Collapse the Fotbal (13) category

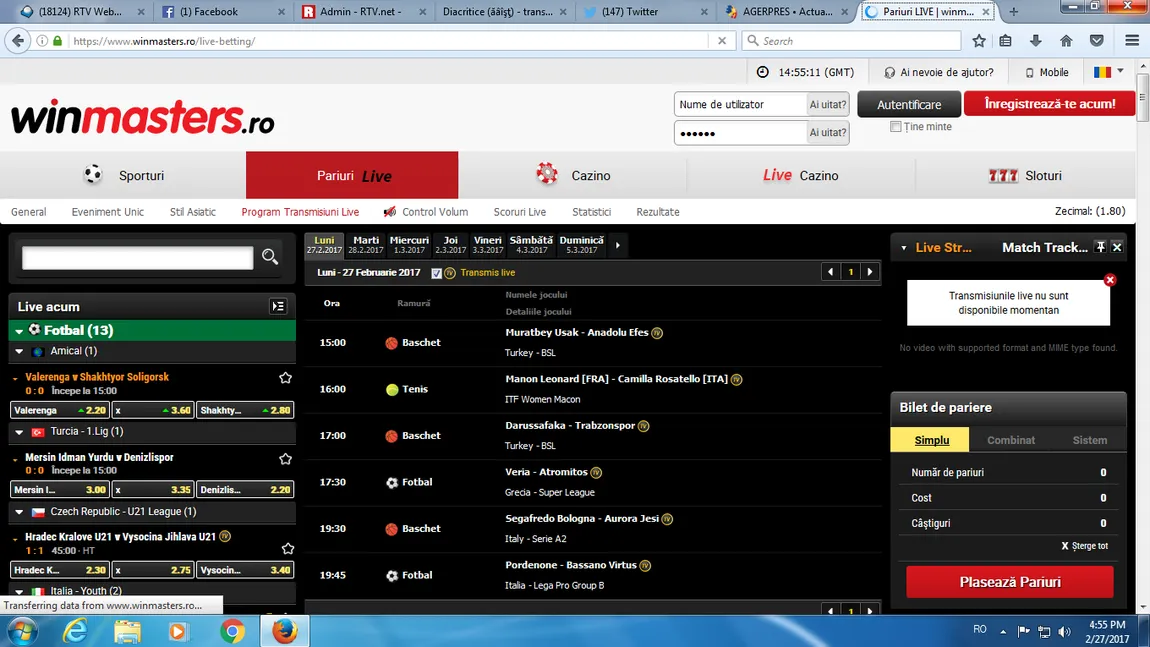coord(19,331)
